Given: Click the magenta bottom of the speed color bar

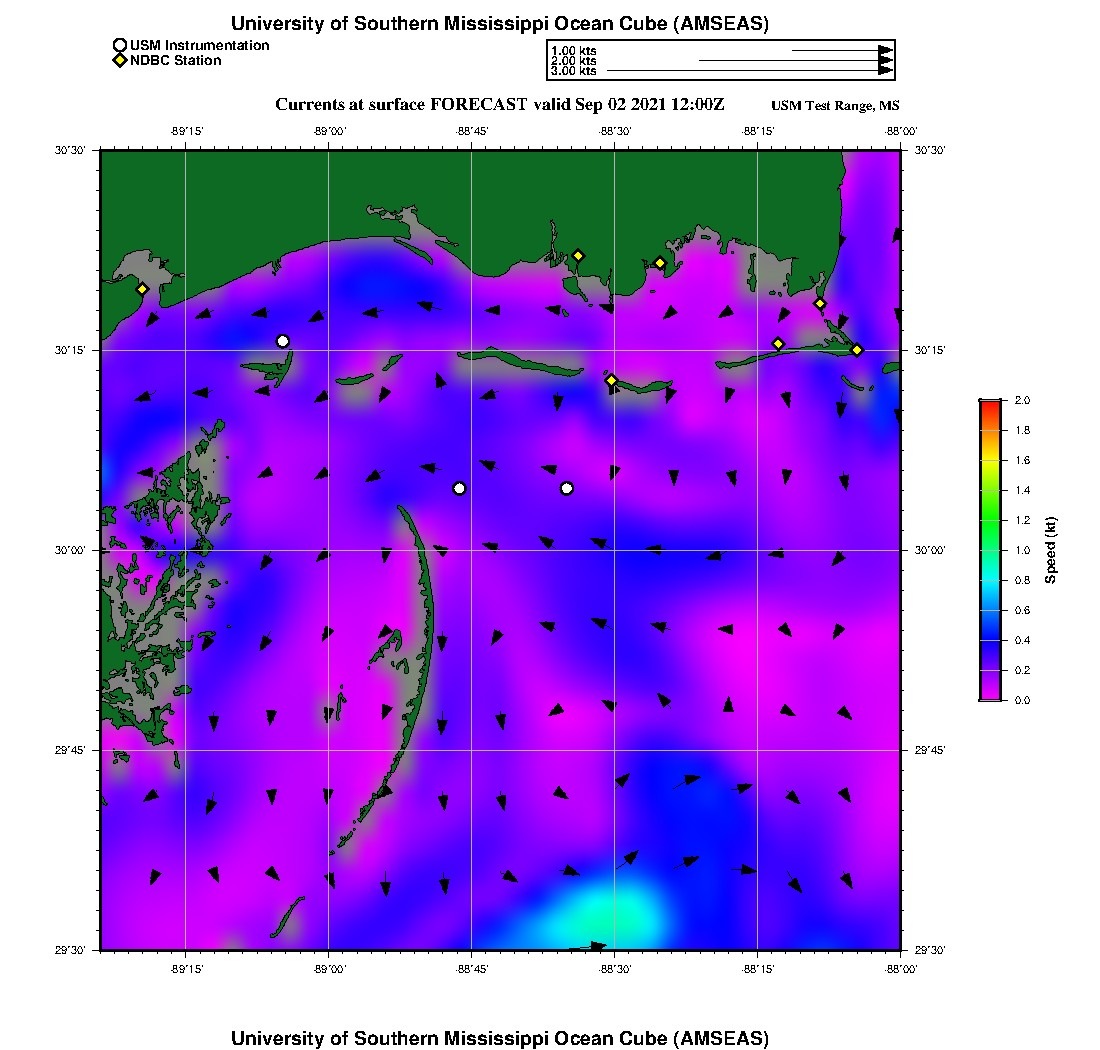Looking at the screenshot, I should pos(990,696).
